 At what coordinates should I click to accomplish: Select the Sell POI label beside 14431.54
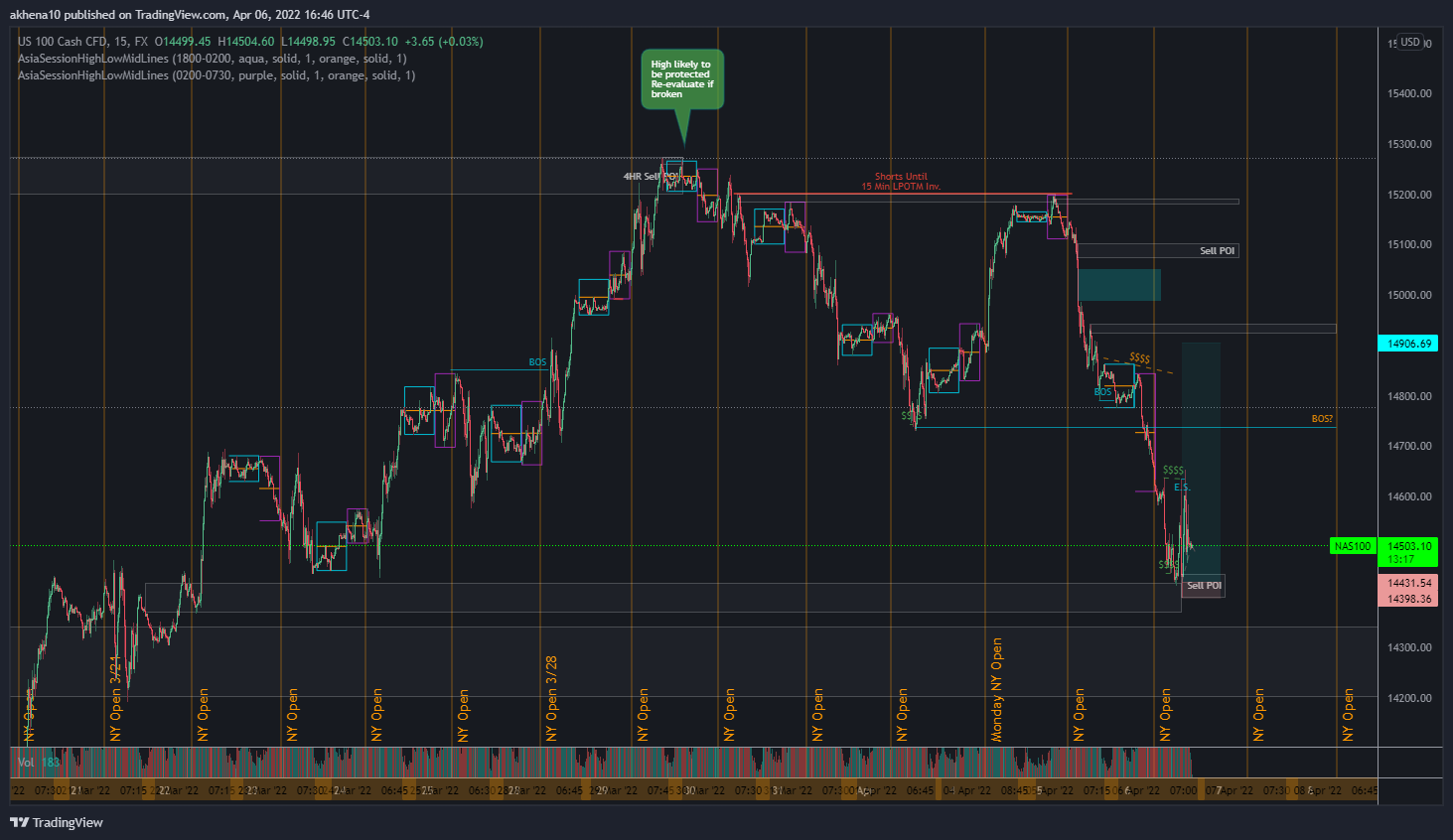1204,586
